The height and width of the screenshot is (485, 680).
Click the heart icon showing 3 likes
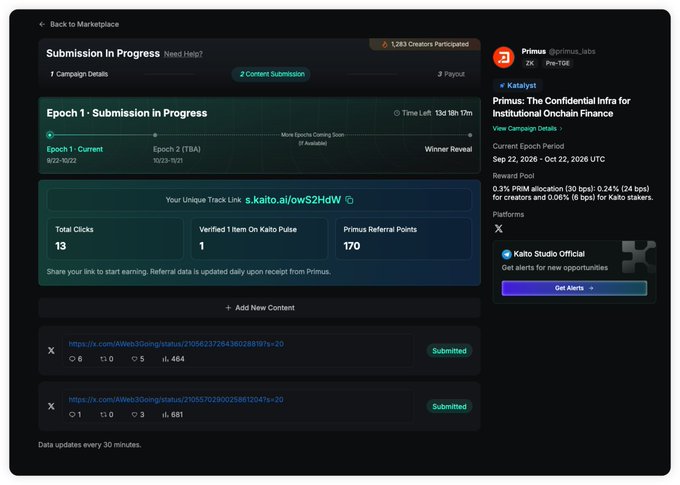pyautogui.click(x=134, y=415)
